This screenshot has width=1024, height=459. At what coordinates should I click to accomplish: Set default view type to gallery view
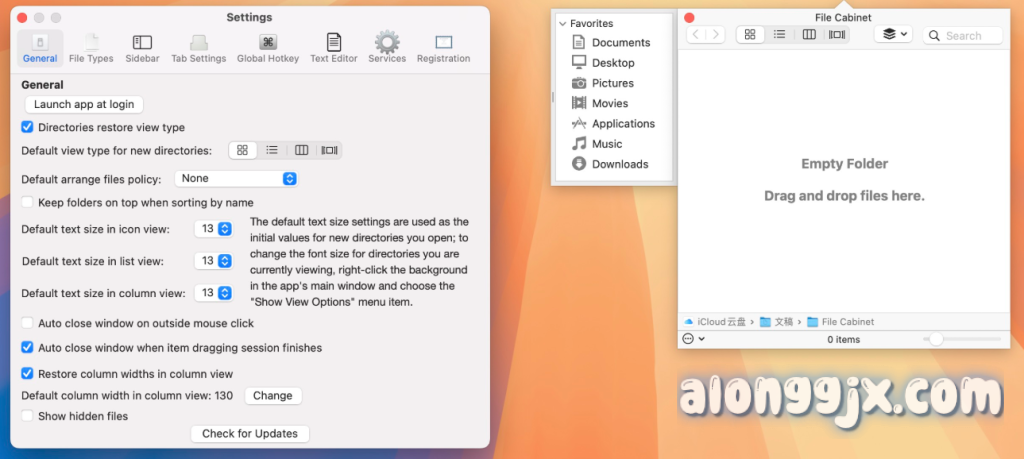329,150
